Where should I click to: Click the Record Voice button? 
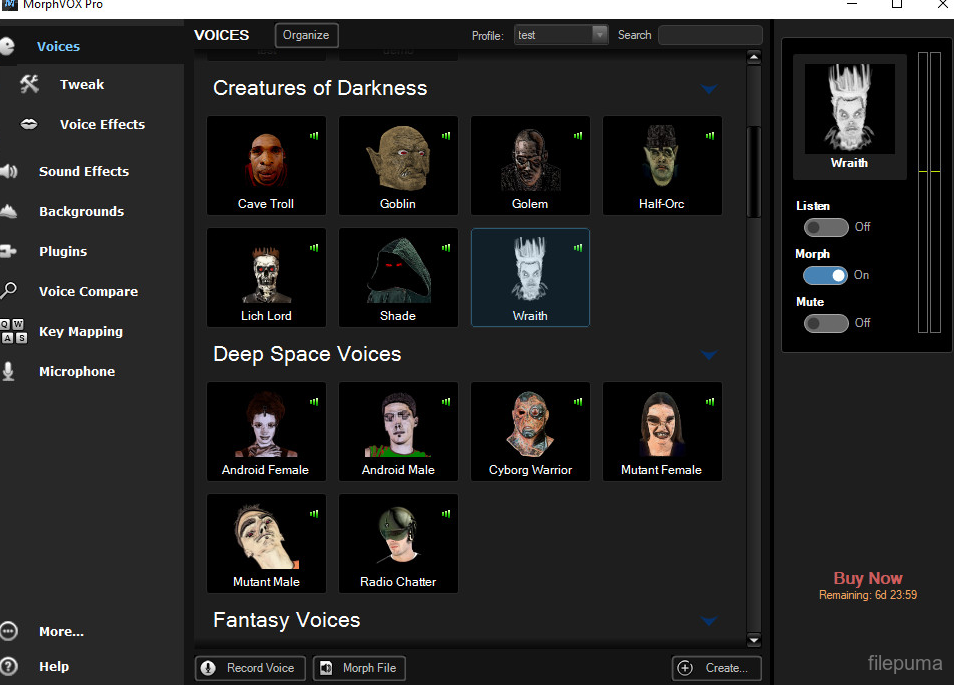pos(248,668)
